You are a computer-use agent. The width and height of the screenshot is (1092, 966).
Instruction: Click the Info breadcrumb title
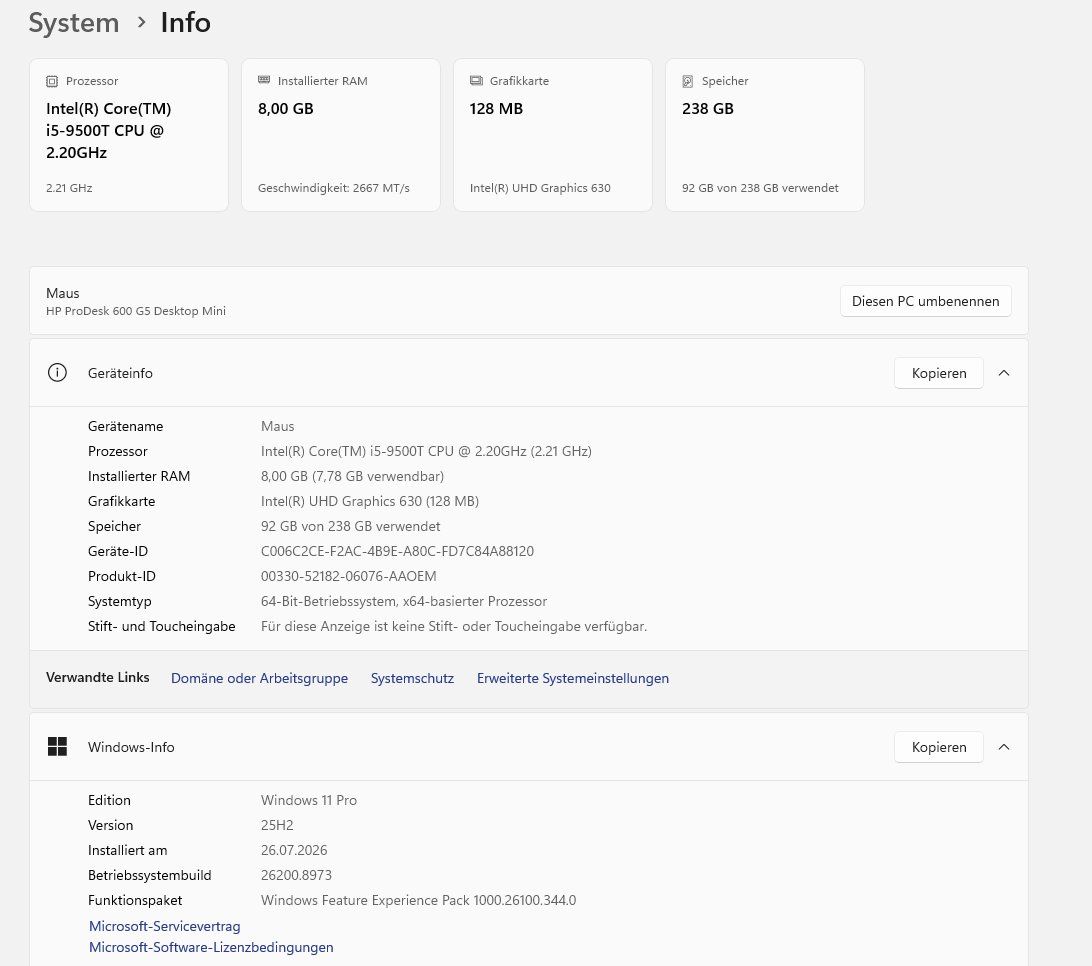(x=185, y=23)
